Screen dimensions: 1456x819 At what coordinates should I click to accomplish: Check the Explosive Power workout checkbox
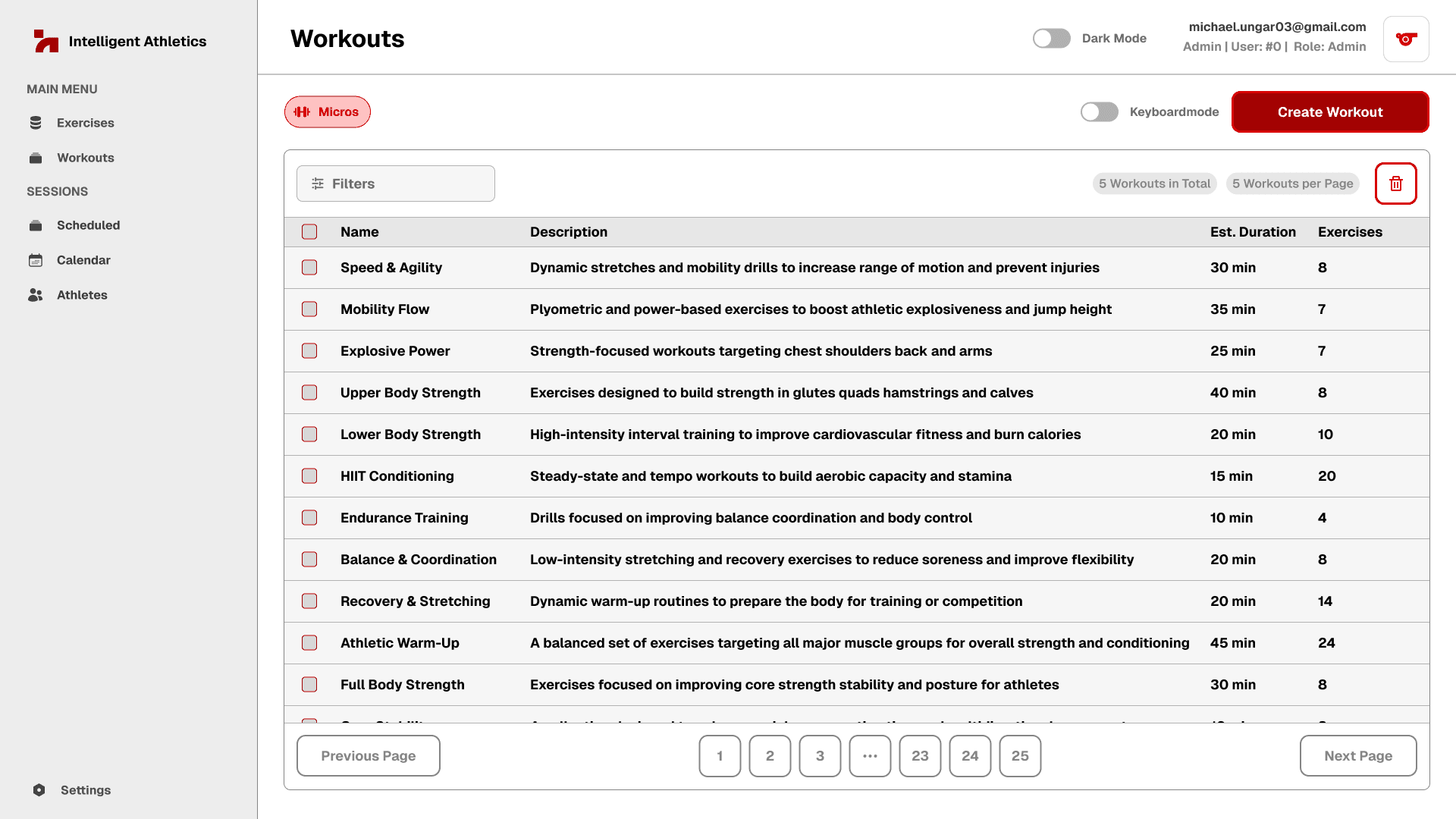[x=309, y=351]
